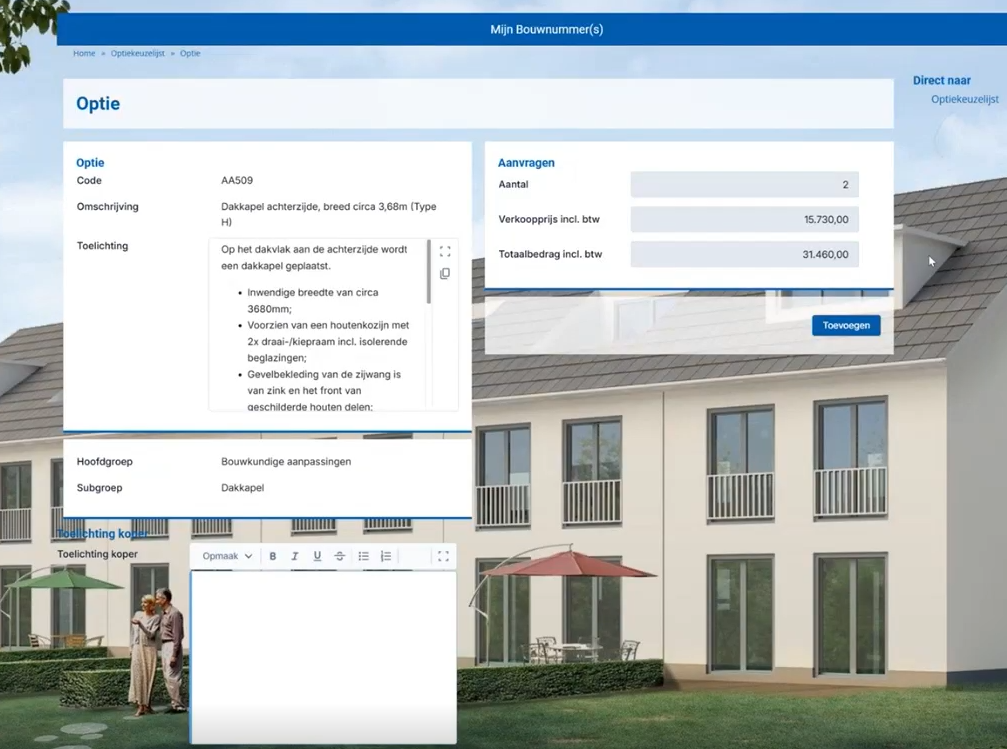Screen dimensions: 1007x749
Task: Select the Mijn Bouwnummer(s) header tab
Action: pyautogui.click(x=547, y=30)
